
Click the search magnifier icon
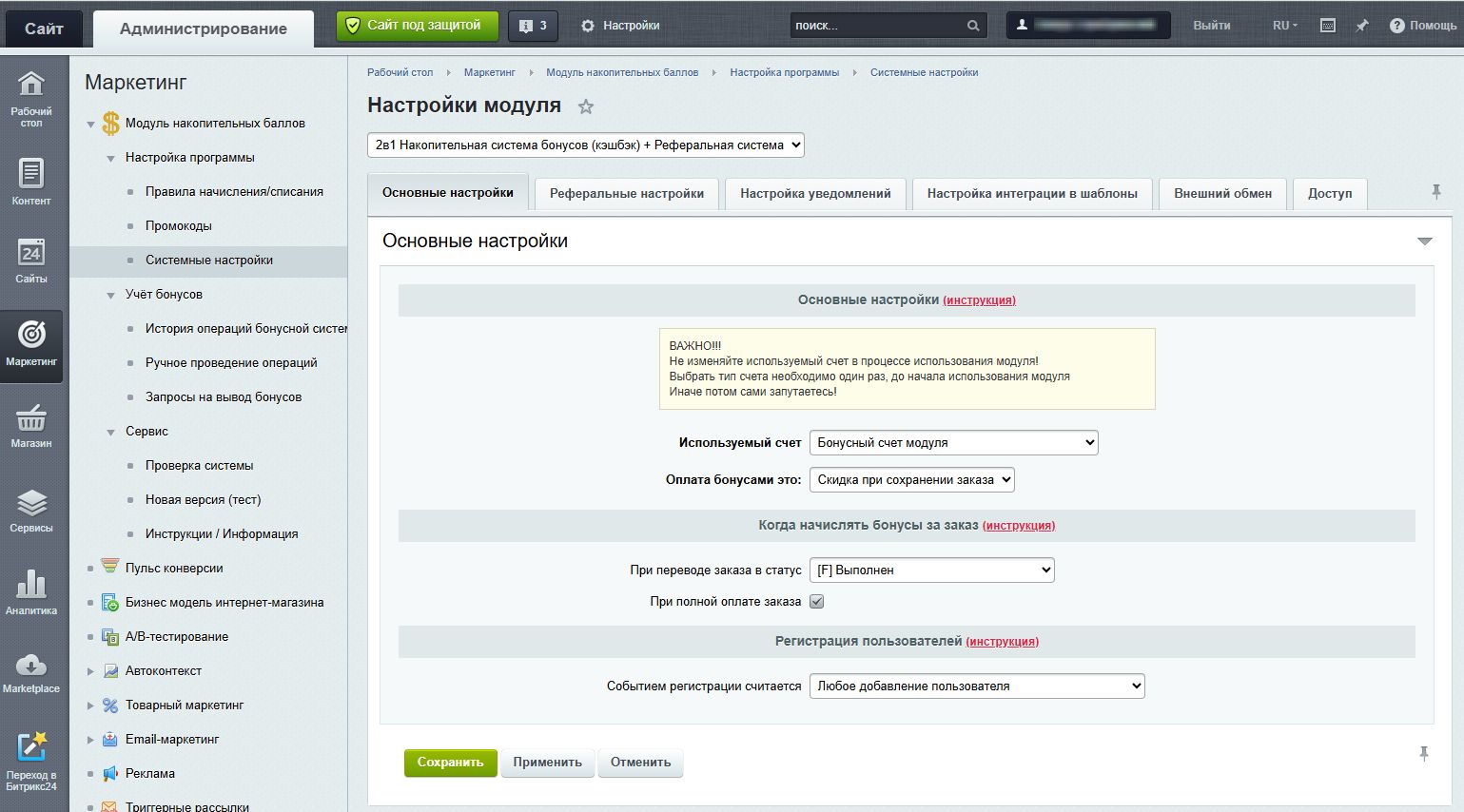tap(973, 26)
